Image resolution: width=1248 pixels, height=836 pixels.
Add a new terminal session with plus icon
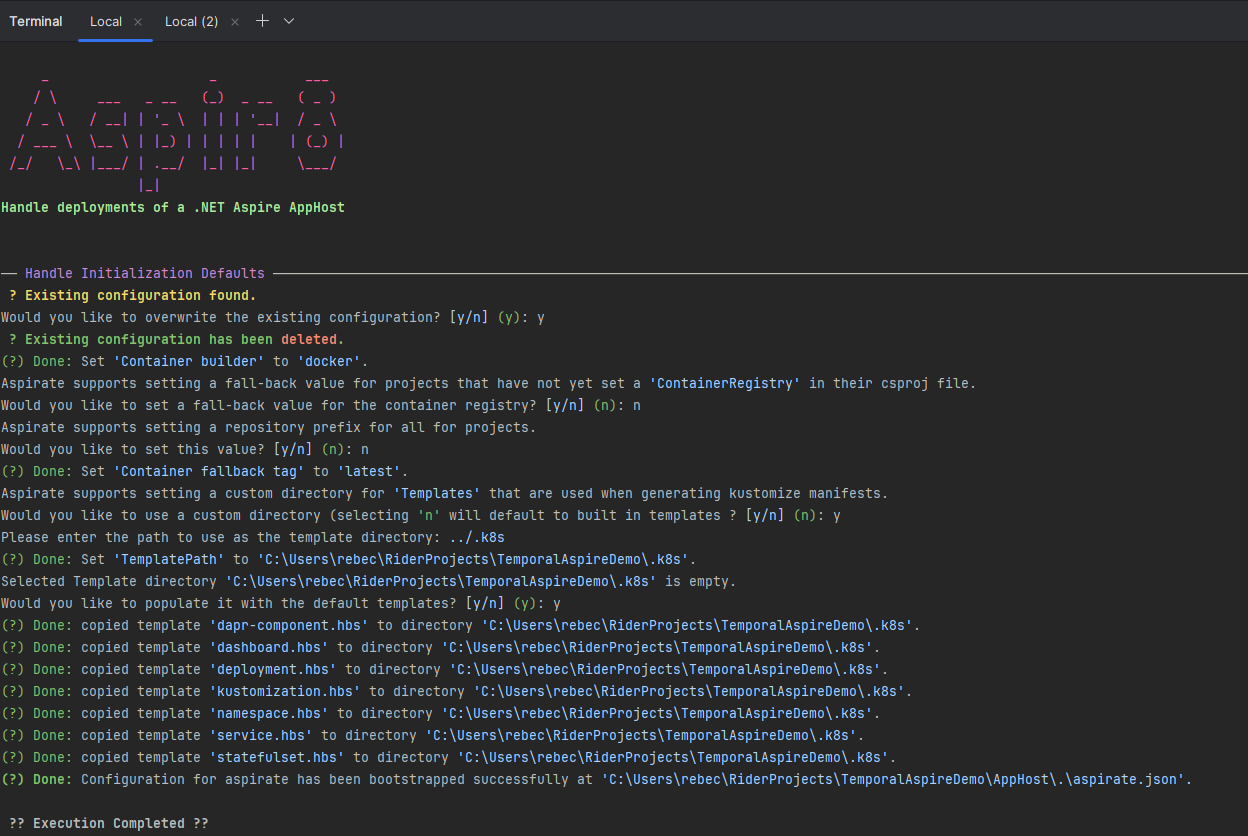[263, 21]
